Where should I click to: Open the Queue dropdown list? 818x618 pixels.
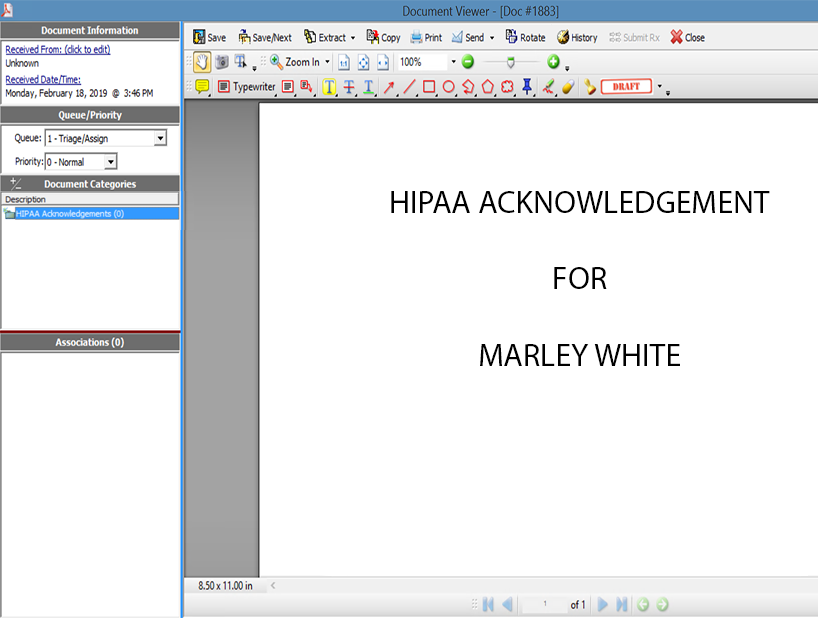point(160,139)
